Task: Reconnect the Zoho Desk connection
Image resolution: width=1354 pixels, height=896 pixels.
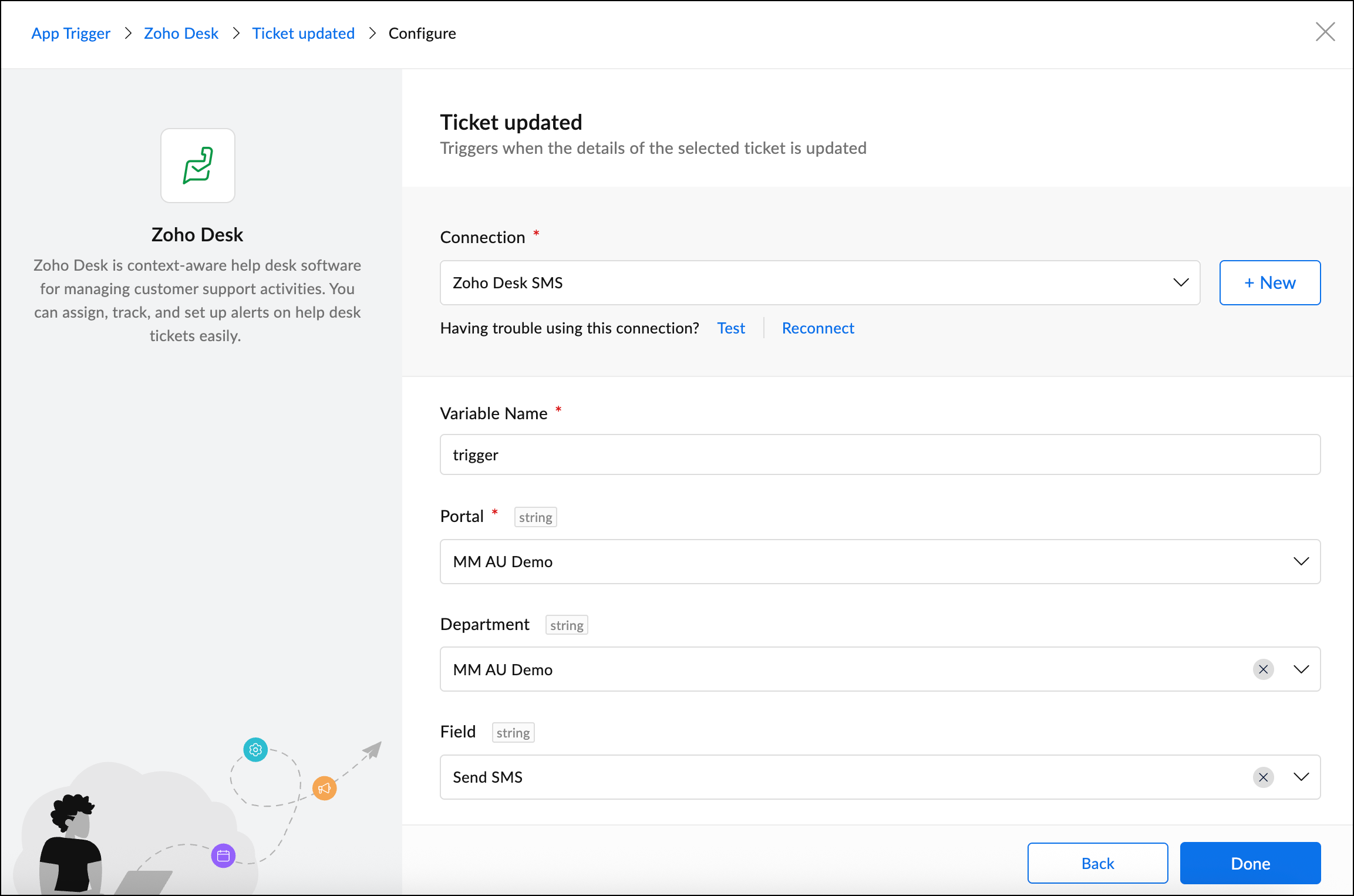Action: click(818, 328)
